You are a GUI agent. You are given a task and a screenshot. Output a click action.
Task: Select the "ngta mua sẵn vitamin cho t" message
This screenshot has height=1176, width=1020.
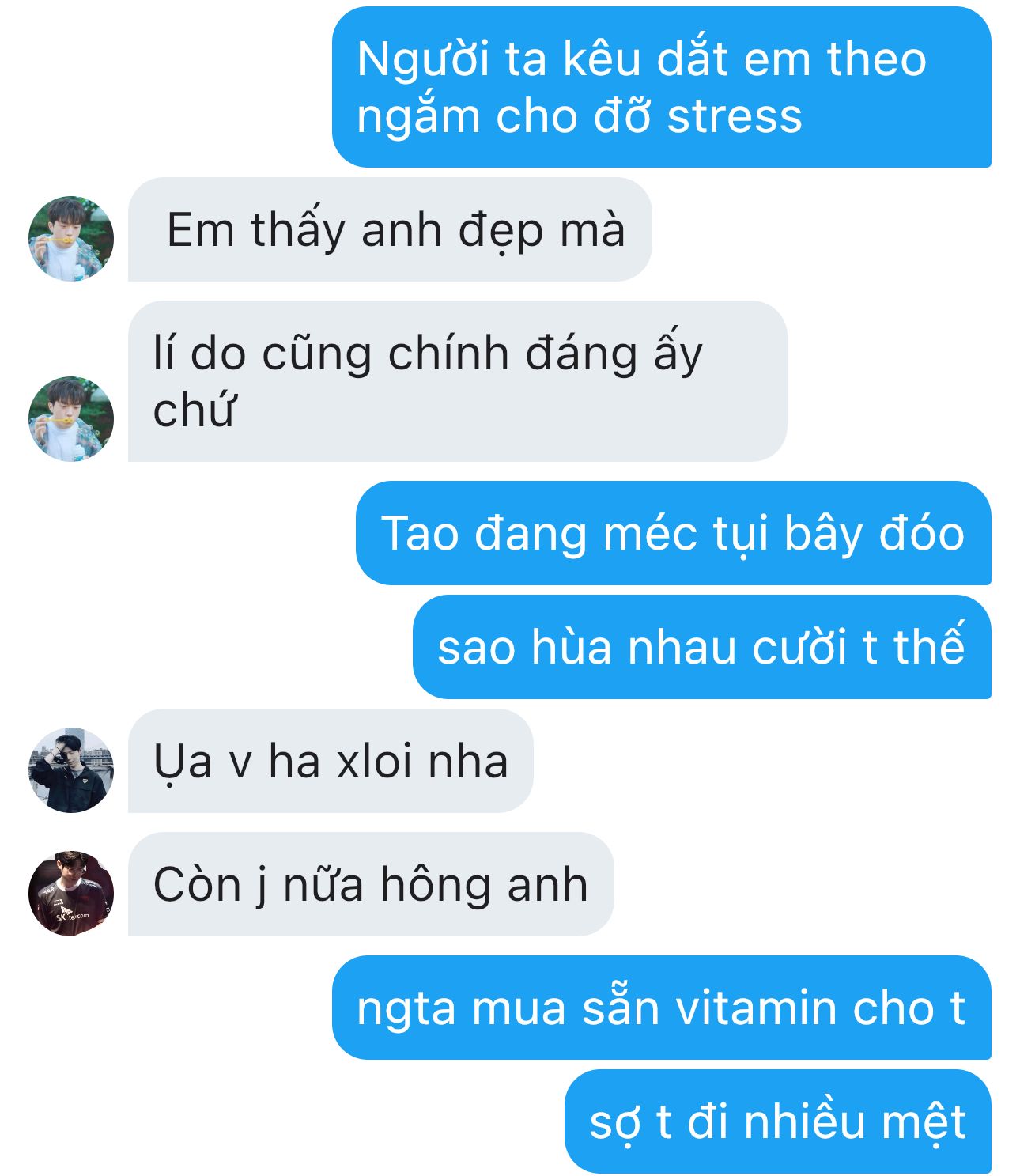pyautogui.click(x=662, y=1008)
